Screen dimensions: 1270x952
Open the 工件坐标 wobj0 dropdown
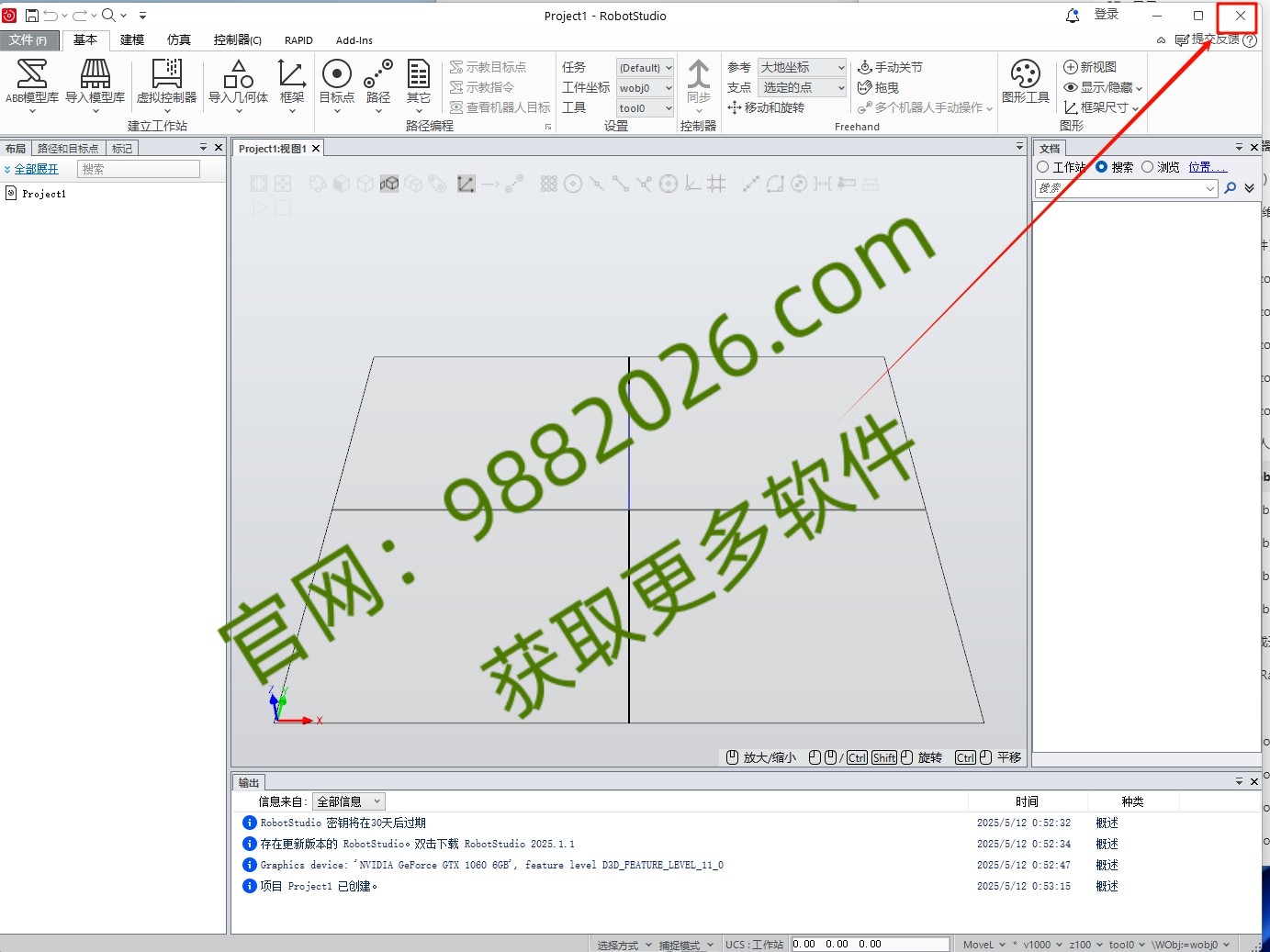(645, 88)
